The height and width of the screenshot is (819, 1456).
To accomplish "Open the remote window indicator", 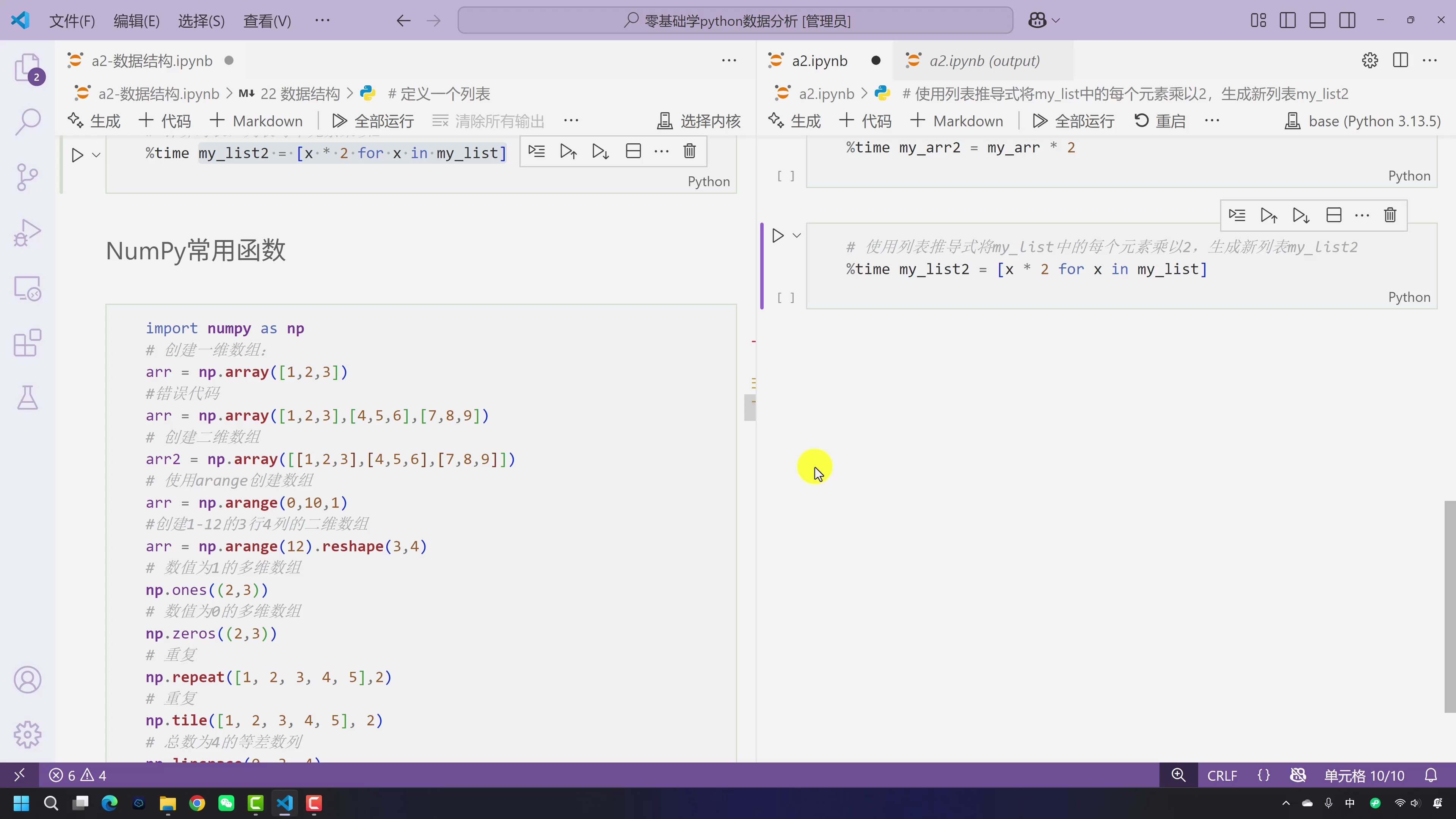I will [19, 775].
